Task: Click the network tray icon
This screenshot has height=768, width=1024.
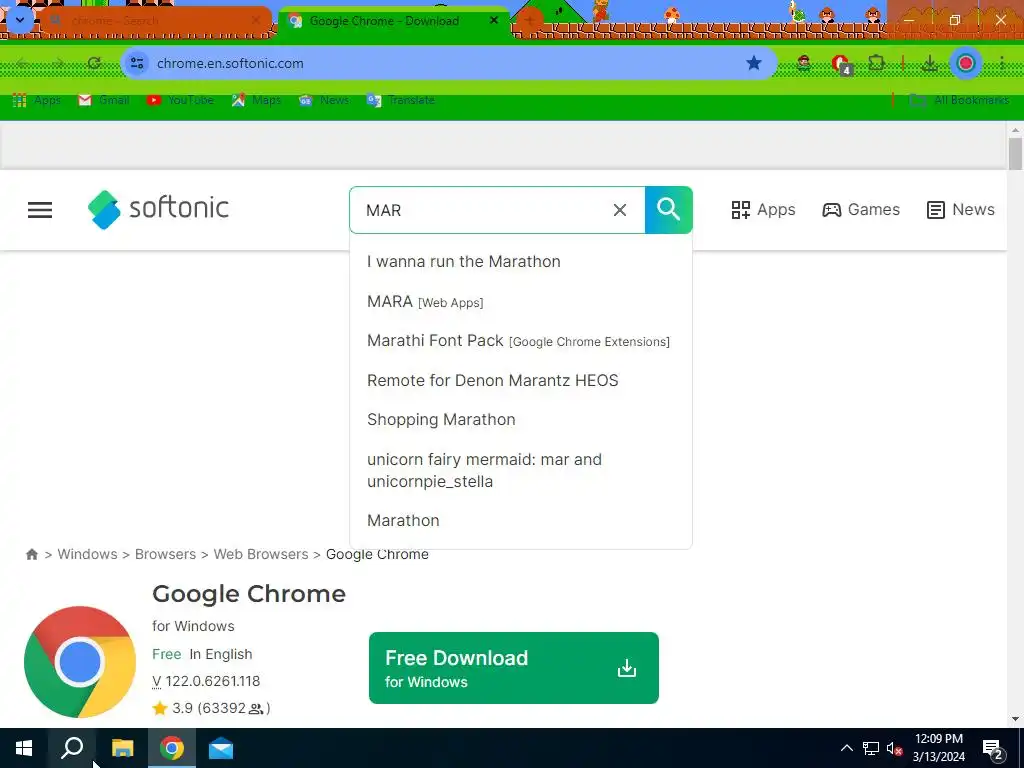Action: pyautogui.click(x=871, y=748)
